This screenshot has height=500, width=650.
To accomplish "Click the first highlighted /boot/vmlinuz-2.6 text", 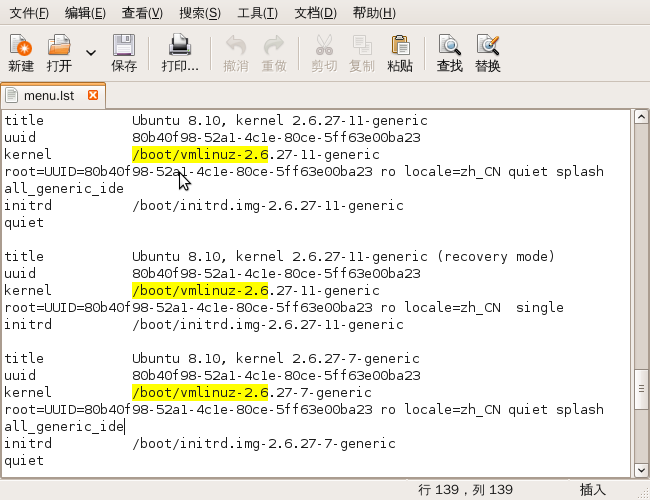I will [200, 154].
